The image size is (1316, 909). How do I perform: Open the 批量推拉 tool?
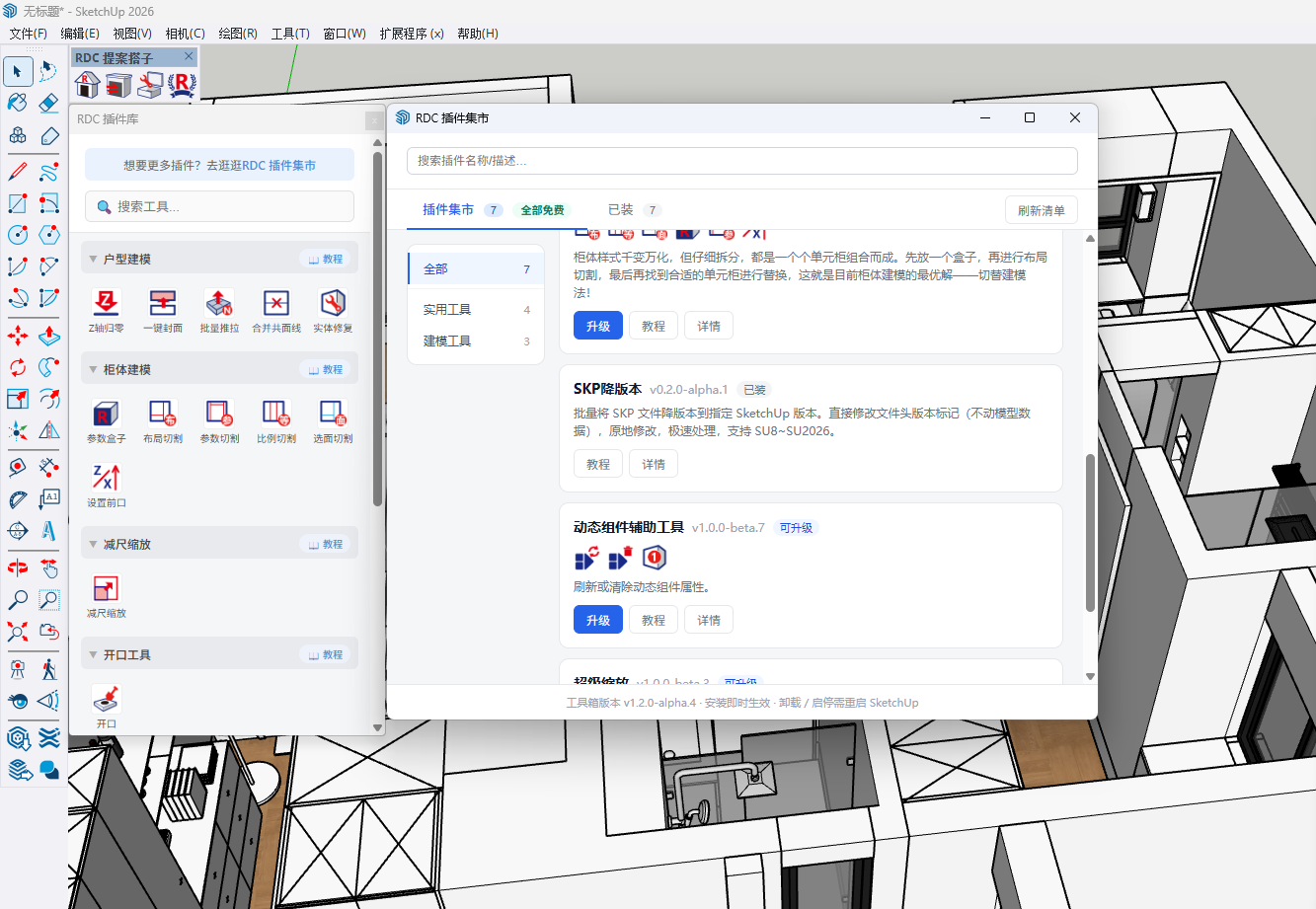[219, 311]
